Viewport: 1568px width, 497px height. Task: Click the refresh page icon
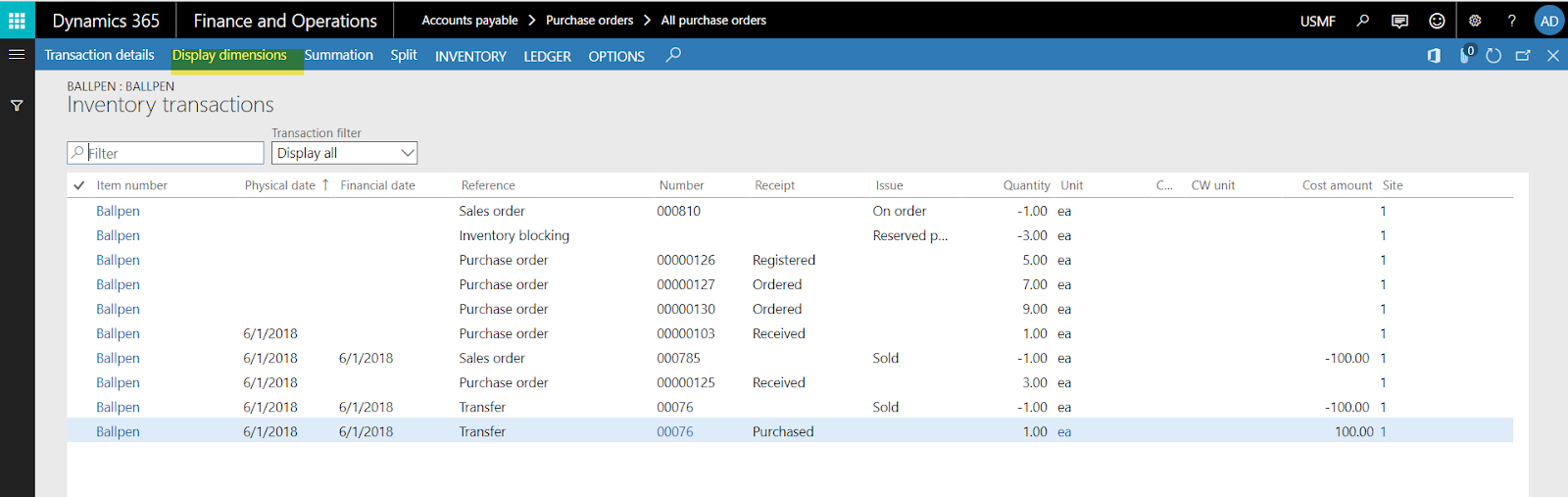coord(1494,56)
